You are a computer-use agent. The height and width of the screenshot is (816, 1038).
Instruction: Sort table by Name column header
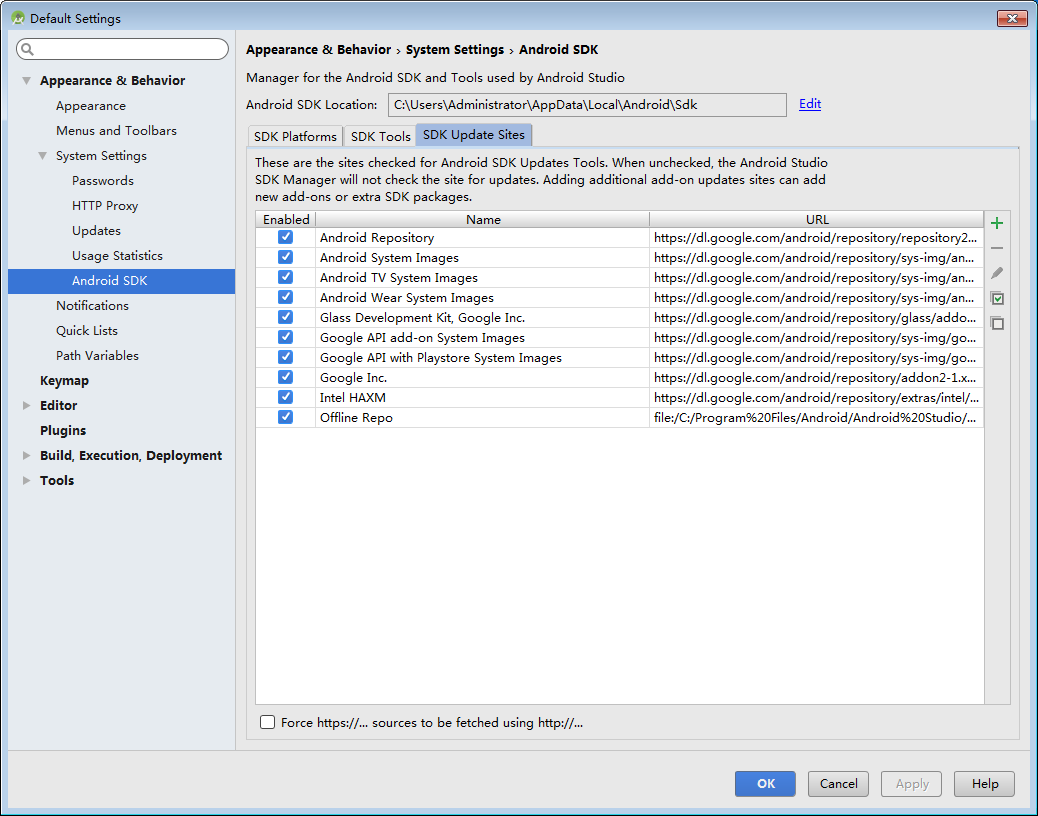pyautogui.click(x=483, y=219)
